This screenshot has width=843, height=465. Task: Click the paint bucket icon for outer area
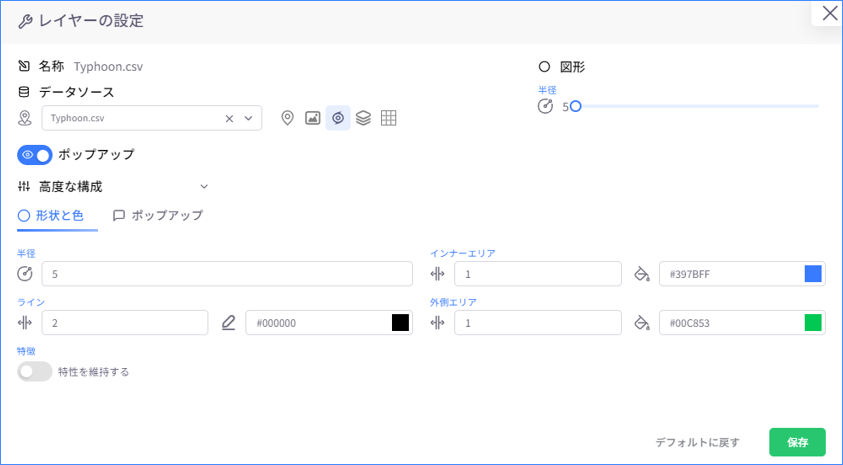click(642, 323)
